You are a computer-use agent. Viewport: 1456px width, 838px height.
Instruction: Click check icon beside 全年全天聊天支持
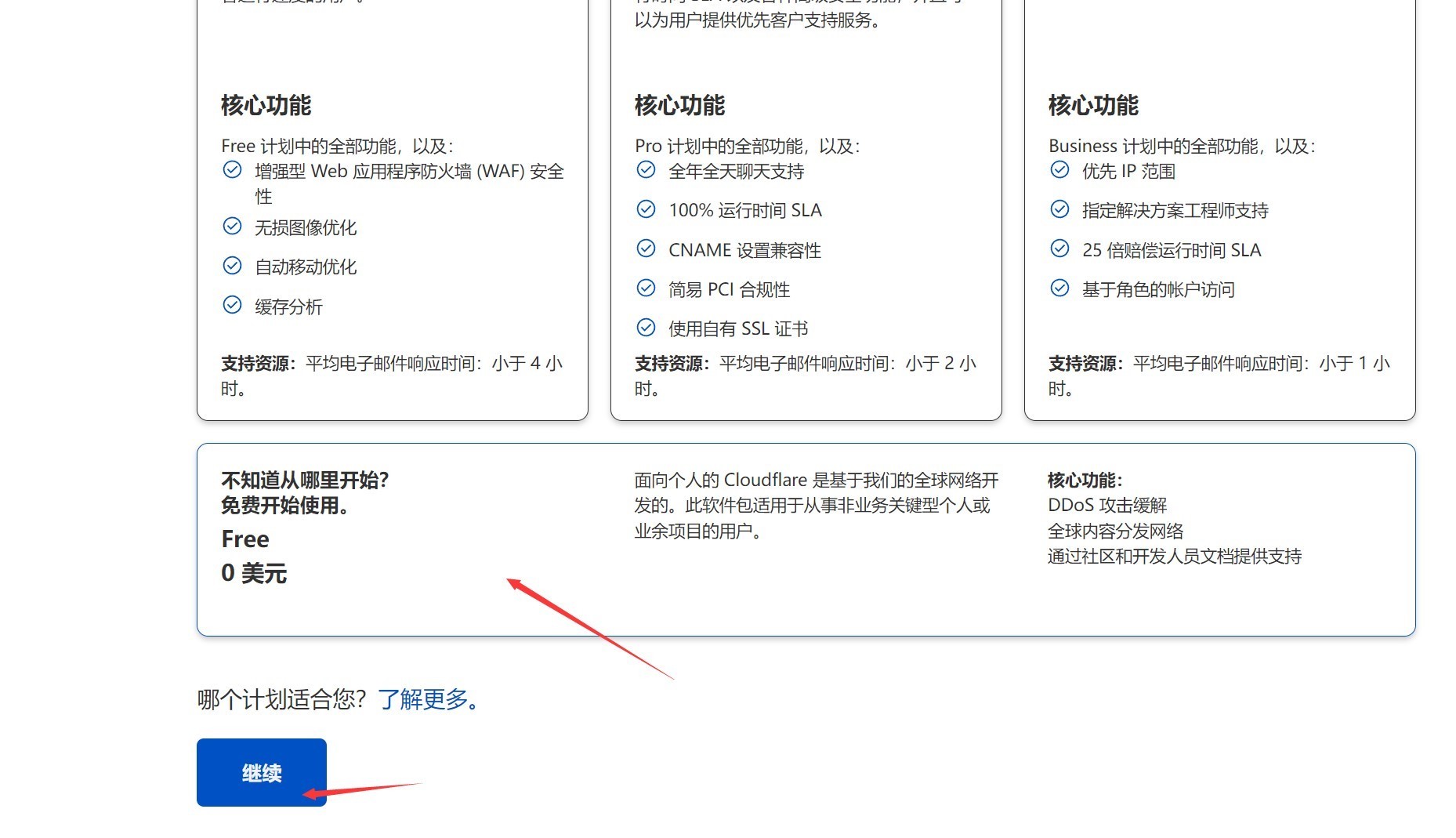647,170
